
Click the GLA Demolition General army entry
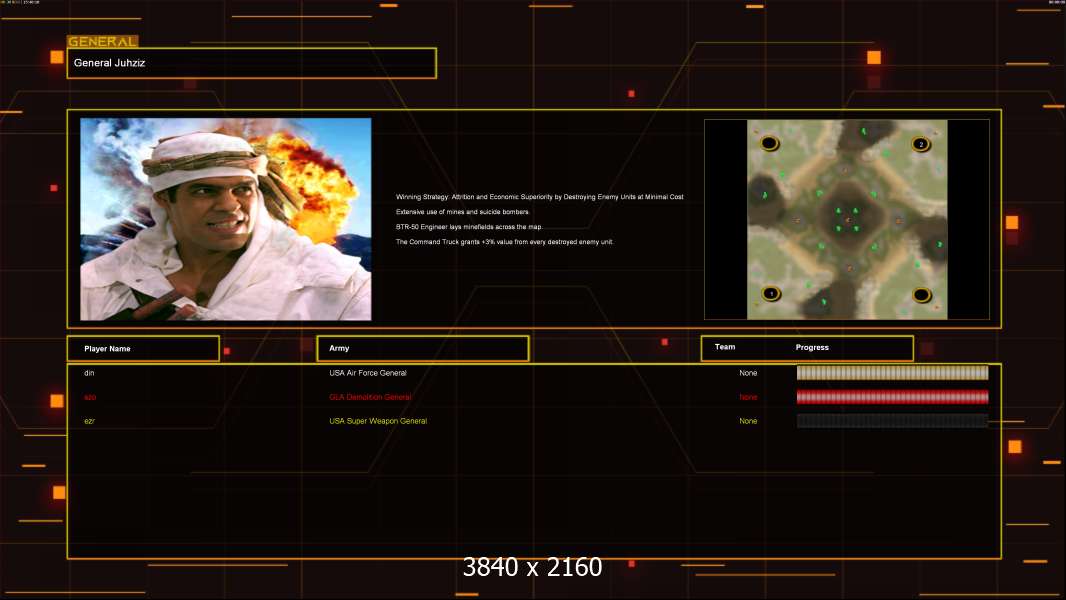(x=370, y=398)
